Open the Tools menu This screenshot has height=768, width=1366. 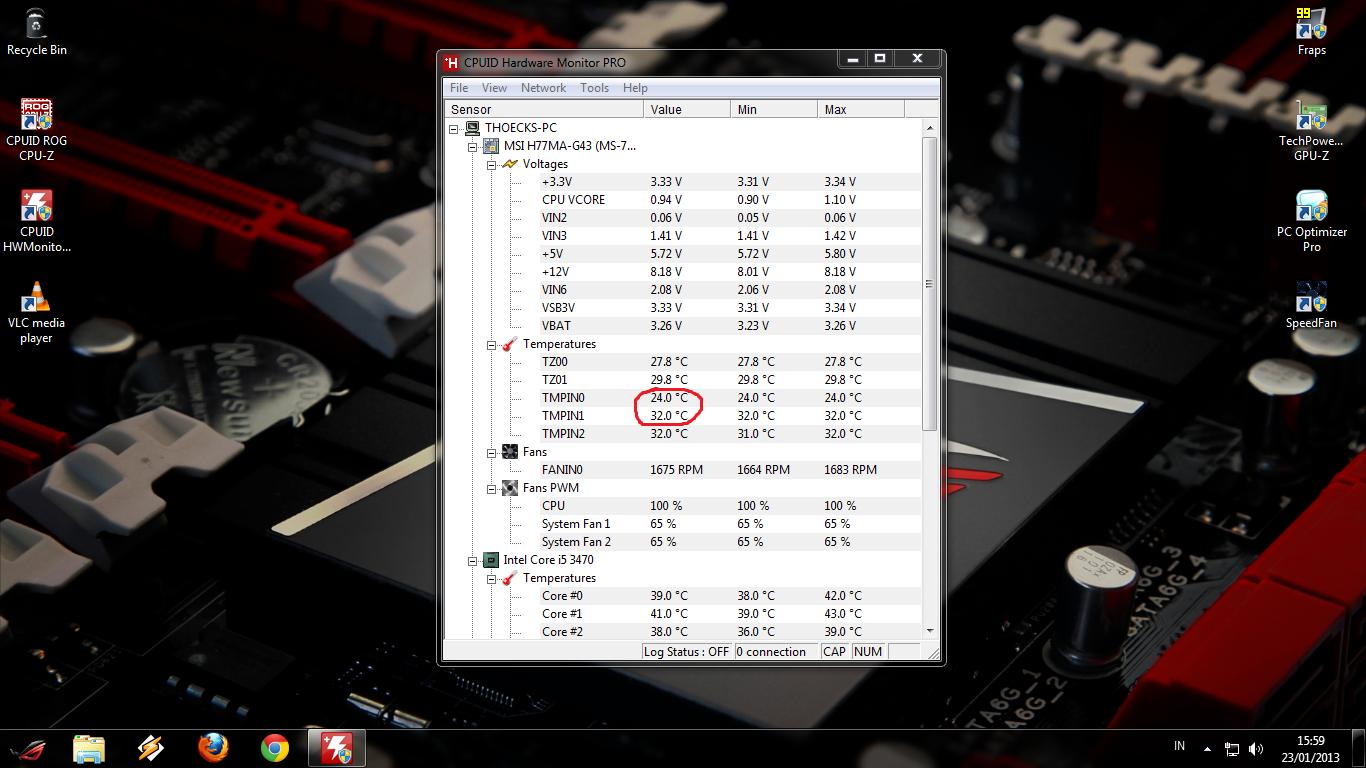tap(594, 88)
